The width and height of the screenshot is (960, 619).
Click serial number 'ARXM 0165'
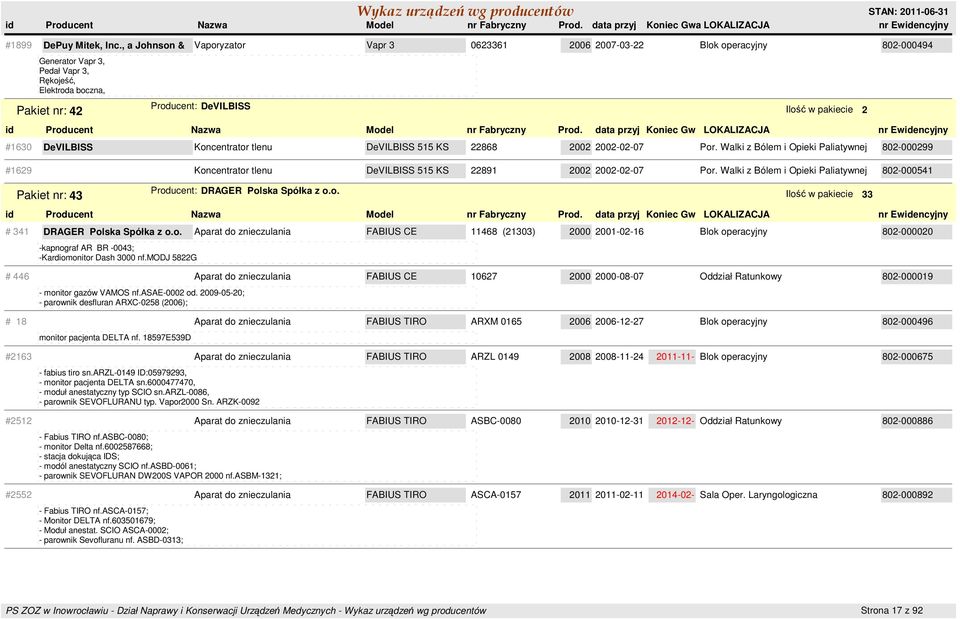click(x=496, y=322)
